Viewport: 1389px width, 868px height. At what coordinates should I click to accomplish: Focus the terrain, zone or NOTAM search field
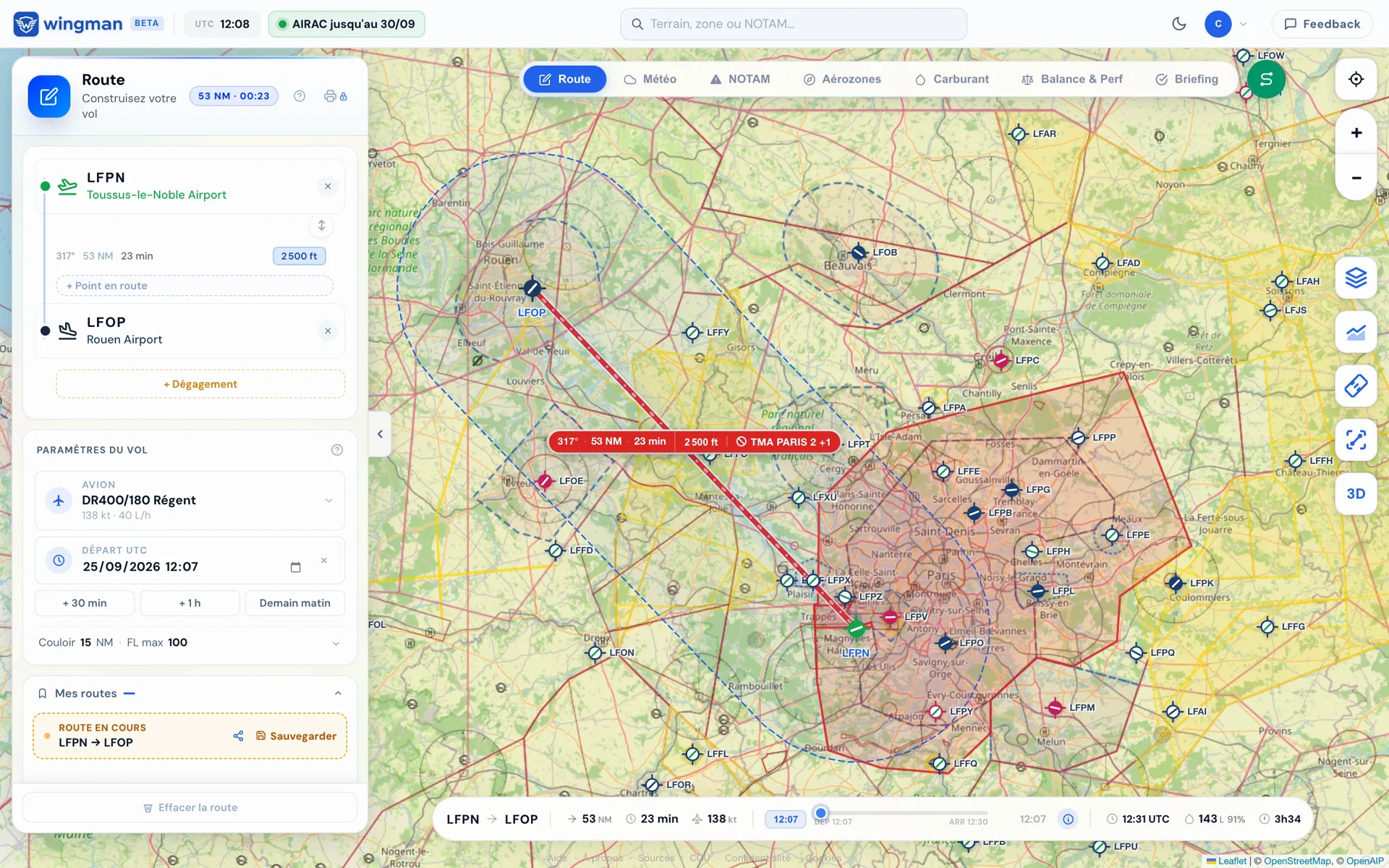click(x=794, y=24)
